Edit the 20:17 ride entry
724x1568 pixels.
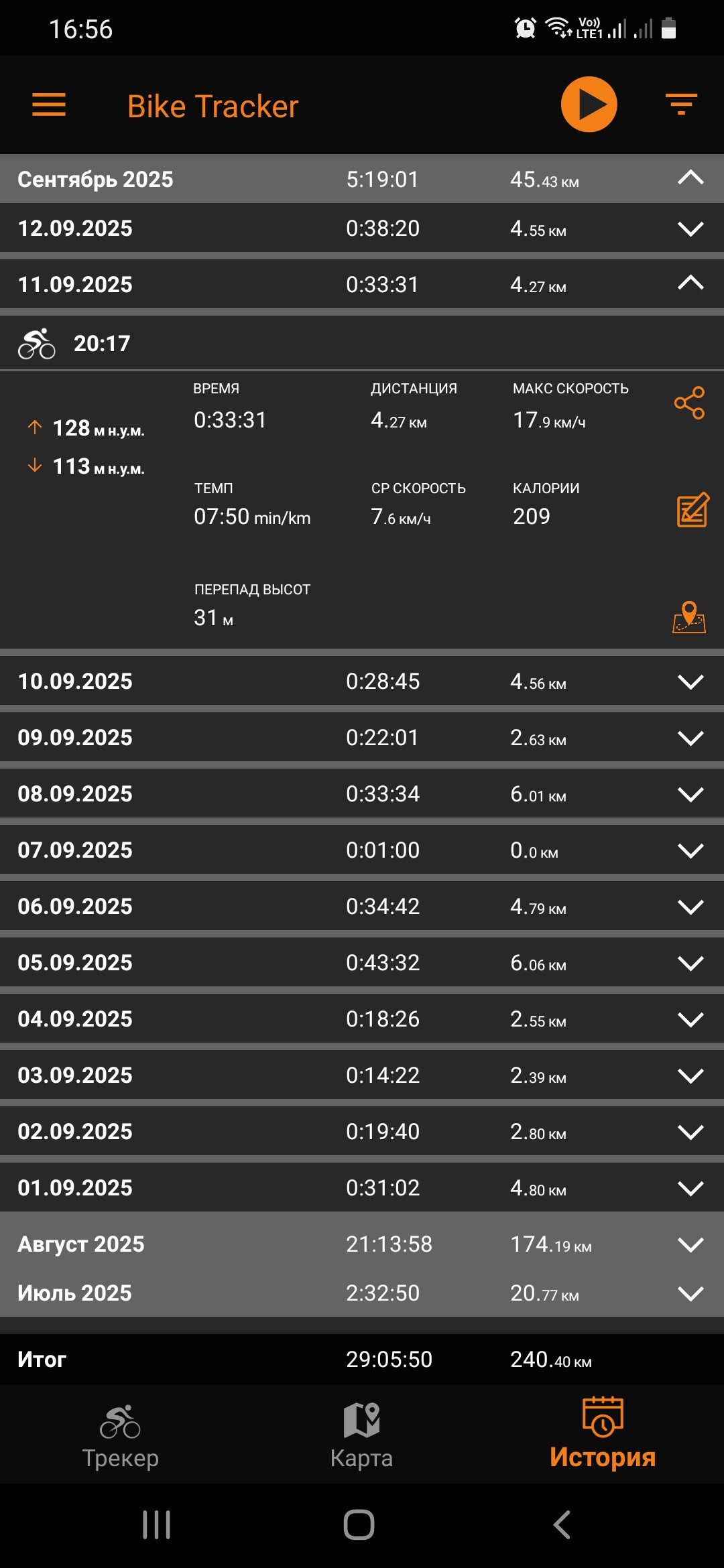click(x=692, y=510)
